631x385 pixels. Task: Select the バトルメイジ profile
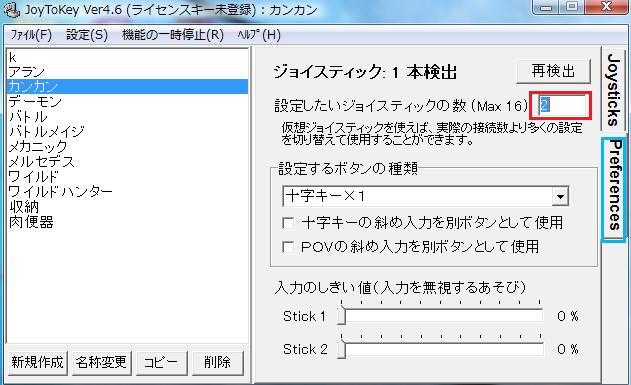click(x=128, y=132)
